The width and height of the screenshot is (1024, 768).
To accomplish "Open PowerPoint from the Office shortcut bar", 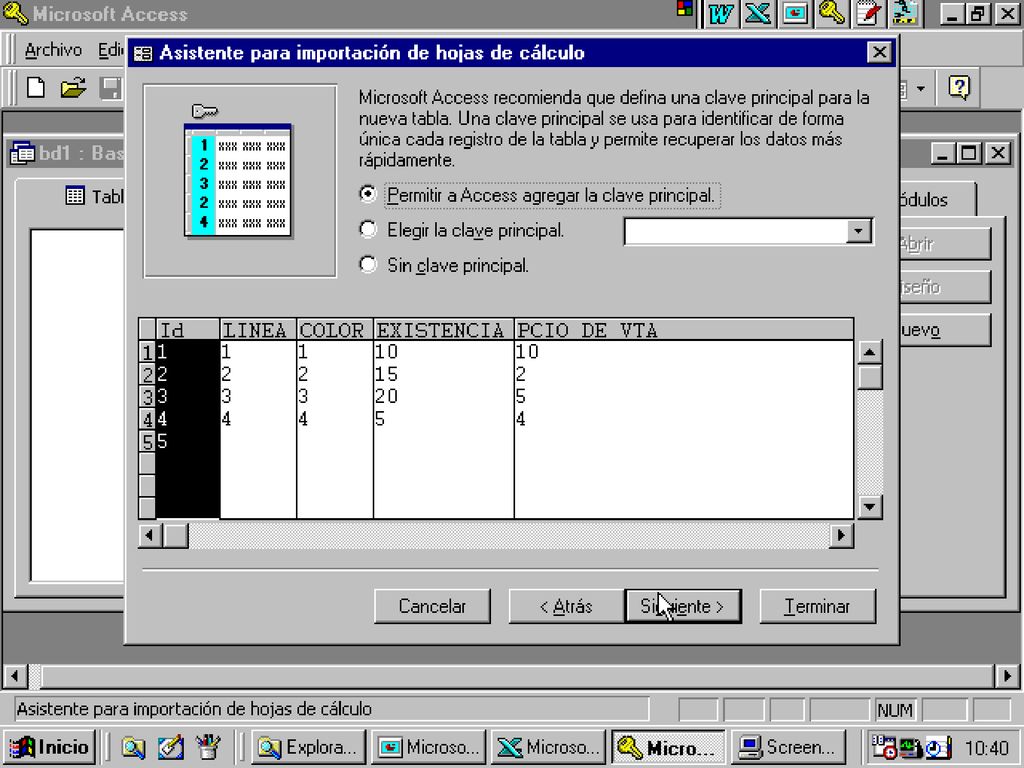I will tap(795, 14).
